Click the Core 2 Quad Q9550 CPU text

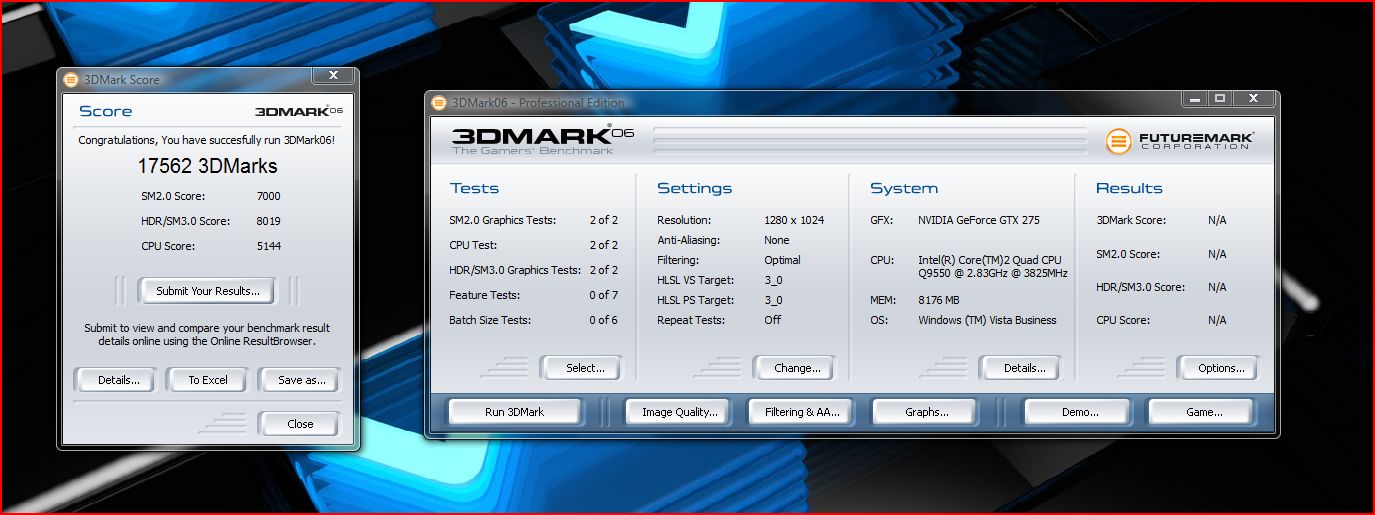click(x=993, y=267)
